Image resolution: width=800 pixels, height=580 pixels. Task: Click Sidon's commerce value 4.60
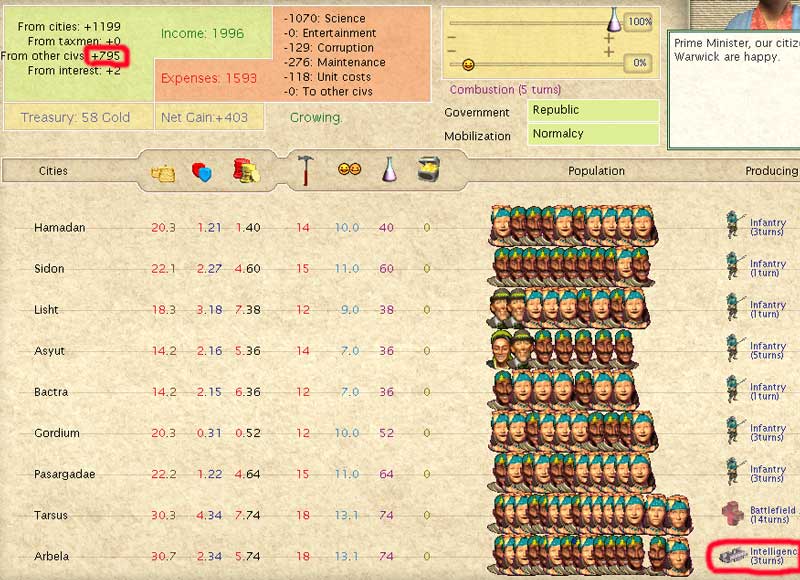coord(247,269)
